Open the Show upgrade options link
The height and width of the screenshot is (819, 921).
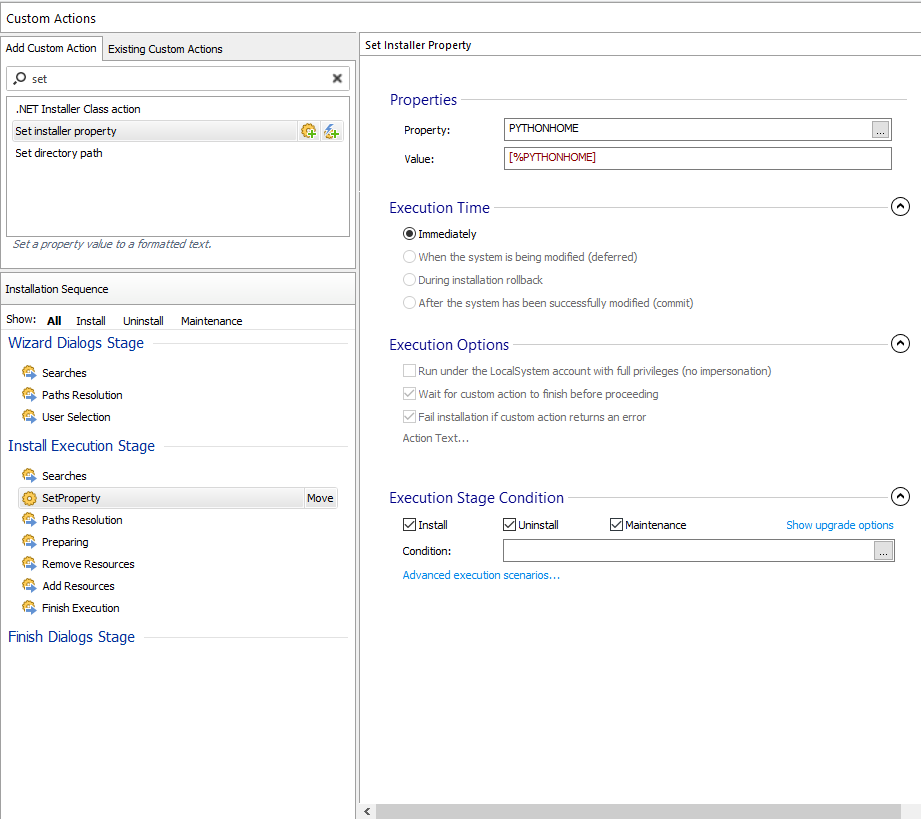(839, 525)
